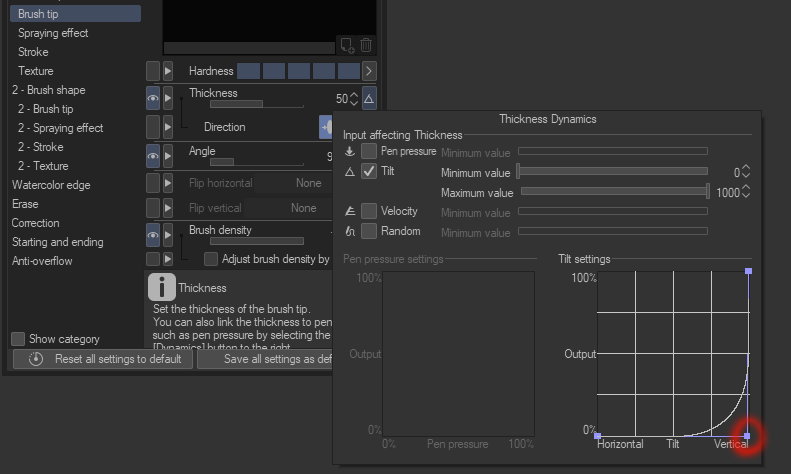791x474 pixels.
Task: Select the Anti-overflow category
Action: 42,261
